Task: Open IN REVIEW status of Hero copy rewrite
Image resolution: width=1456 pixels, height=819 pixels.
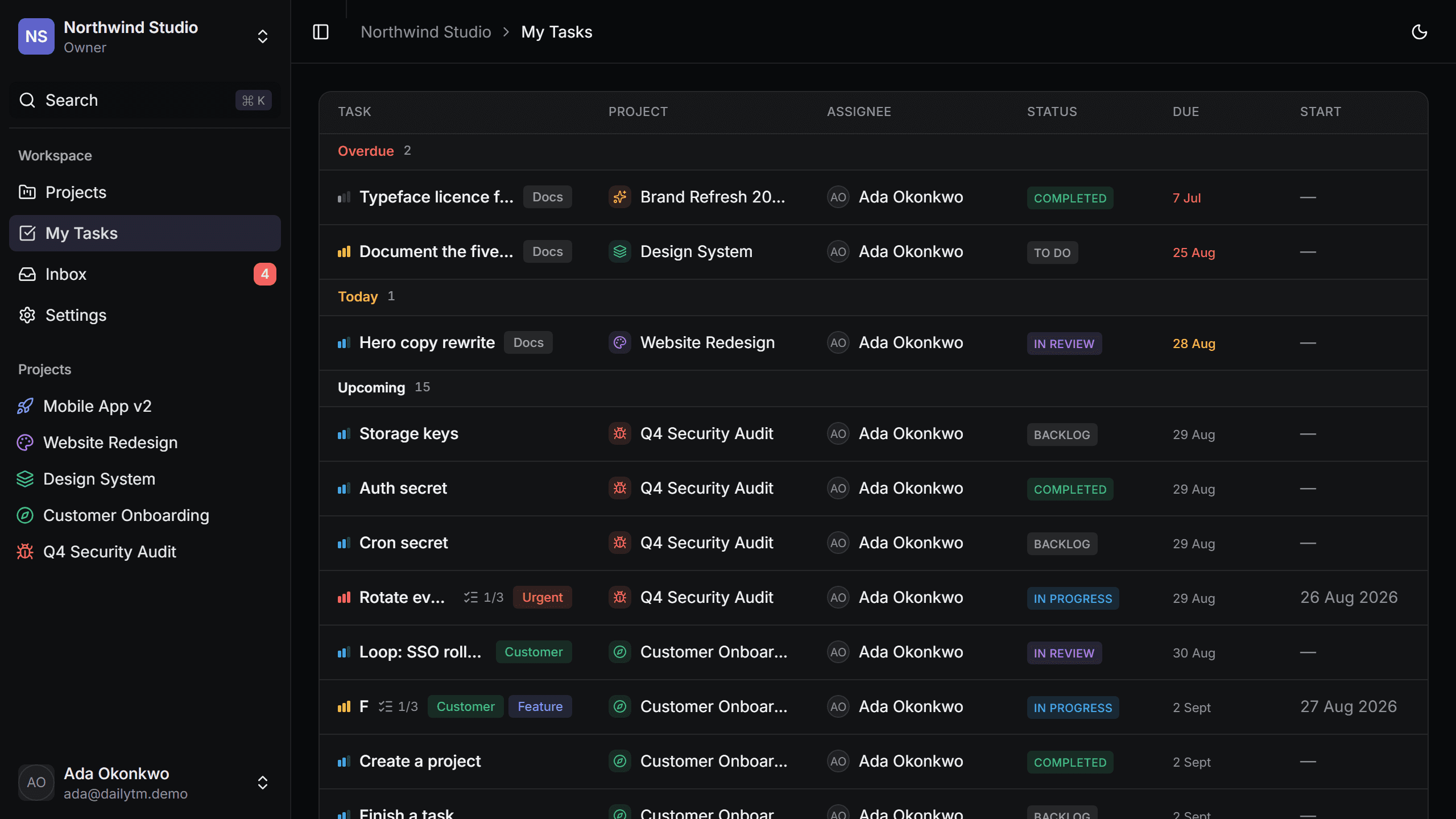Action: click(1064, 344)
